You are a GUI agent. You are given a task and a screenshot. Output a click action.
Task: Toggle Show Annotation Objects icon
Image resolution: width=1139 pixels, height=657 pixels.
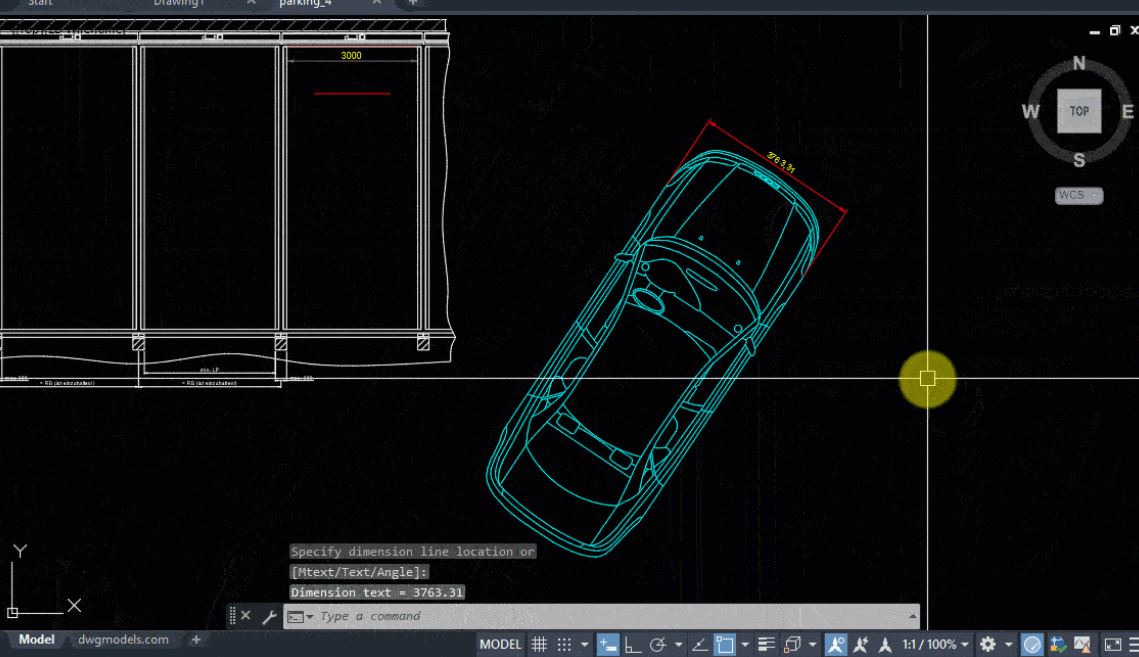(x=834, y=644)
